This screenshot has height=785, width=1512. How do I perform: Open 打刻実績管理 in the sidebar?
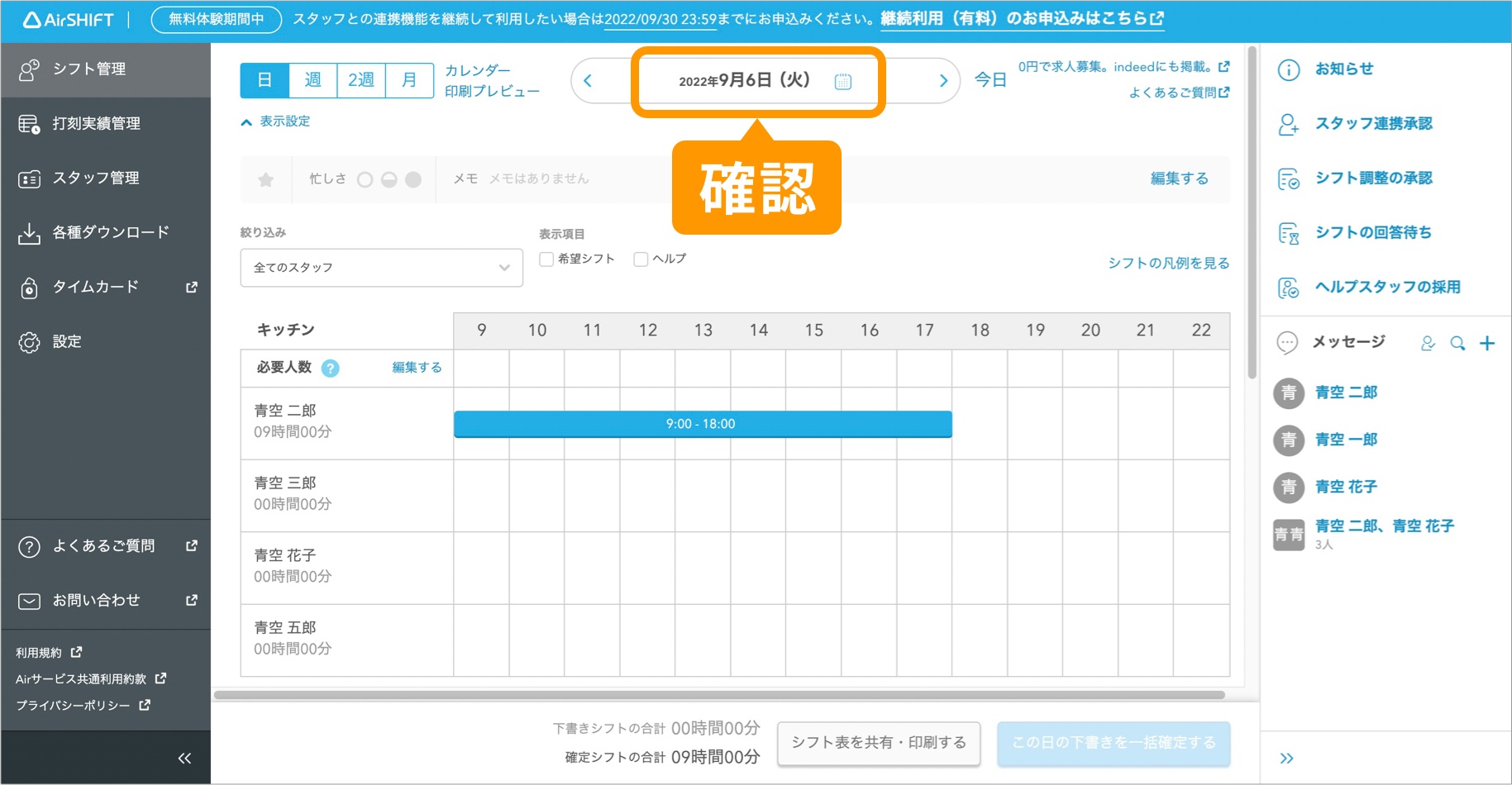point(96,124)
